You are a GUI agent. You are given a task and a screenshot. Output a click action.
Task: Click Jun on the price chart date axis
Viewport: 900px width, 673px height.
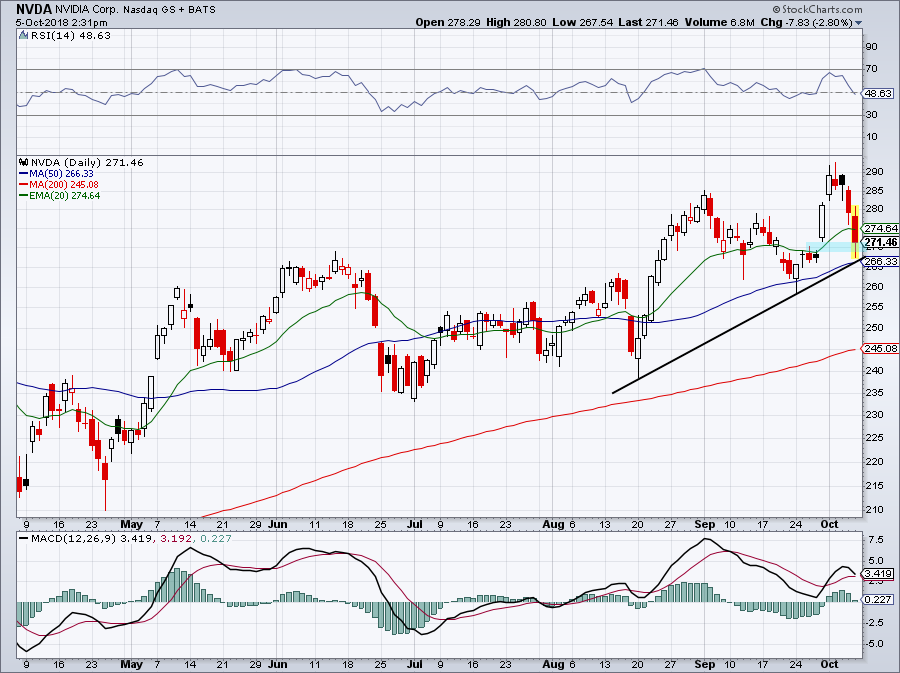[278, 524]
